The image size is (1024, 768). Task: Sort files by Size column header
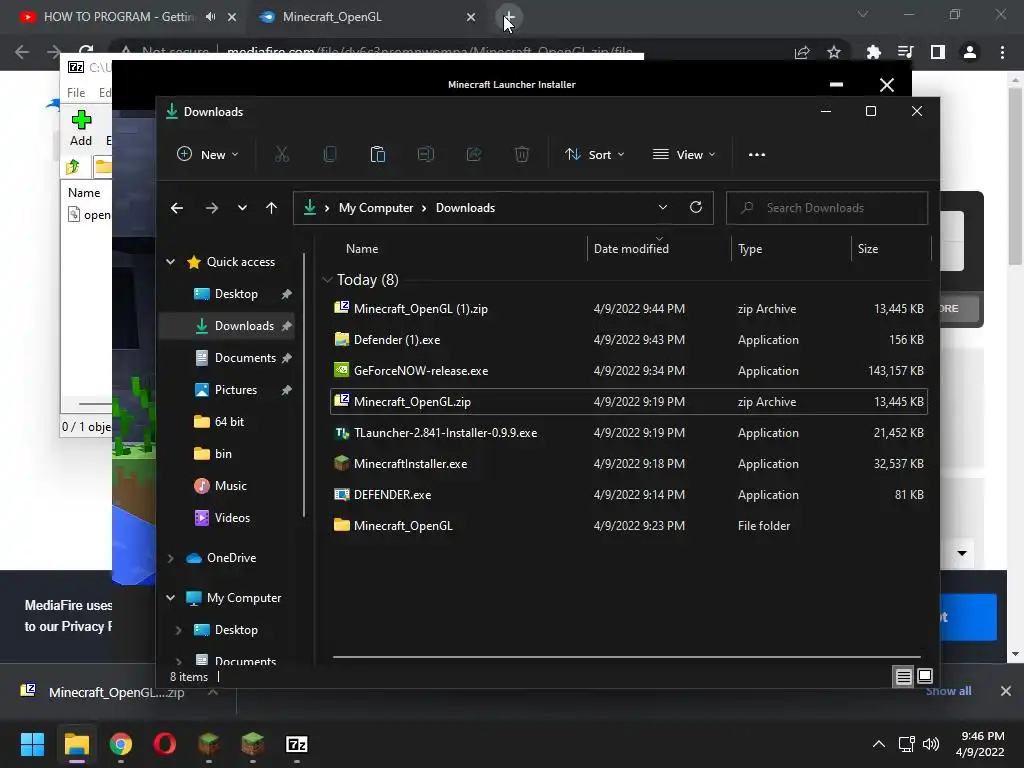[x=868, y=249]
